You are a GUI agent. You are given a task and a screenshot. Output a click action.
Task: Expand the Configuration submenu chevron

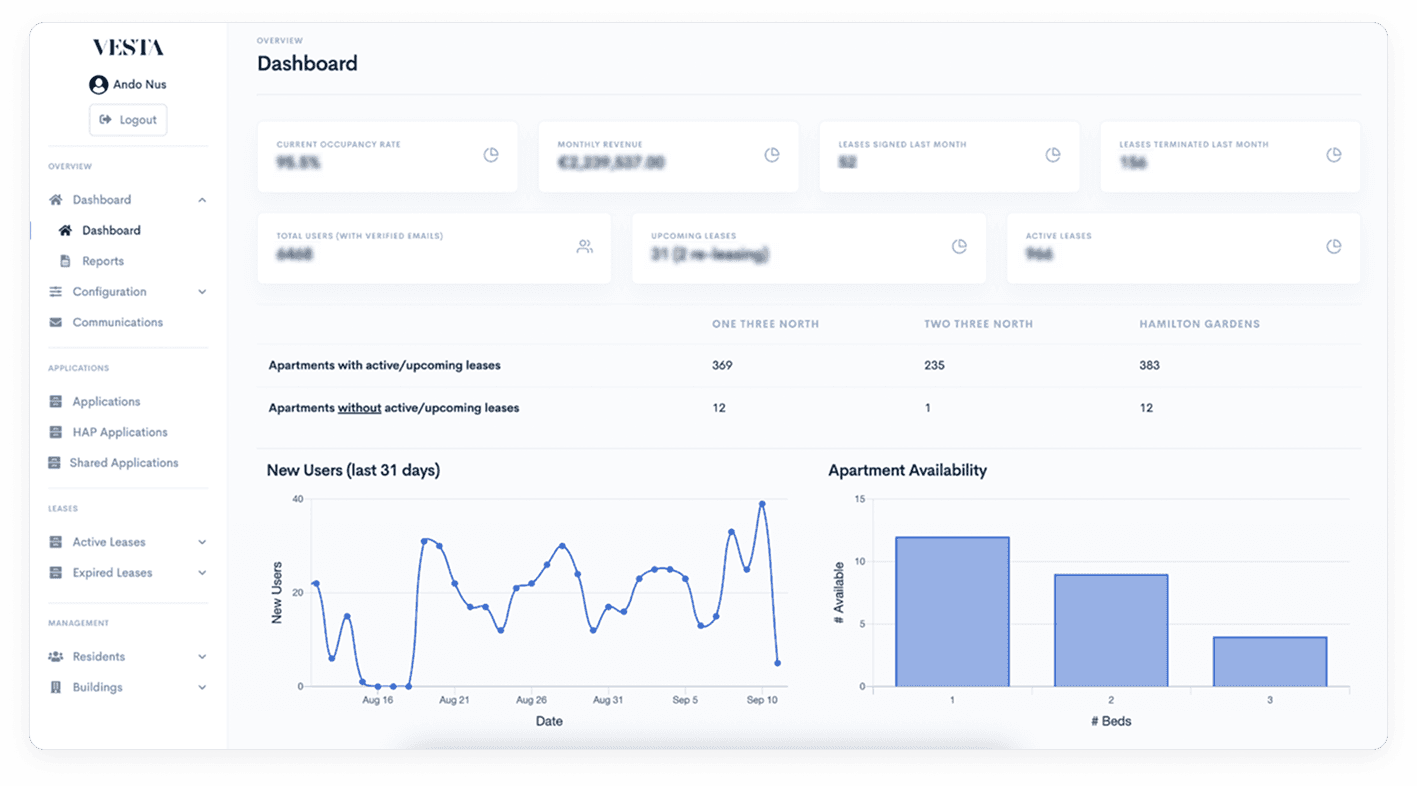coord(202,292)
